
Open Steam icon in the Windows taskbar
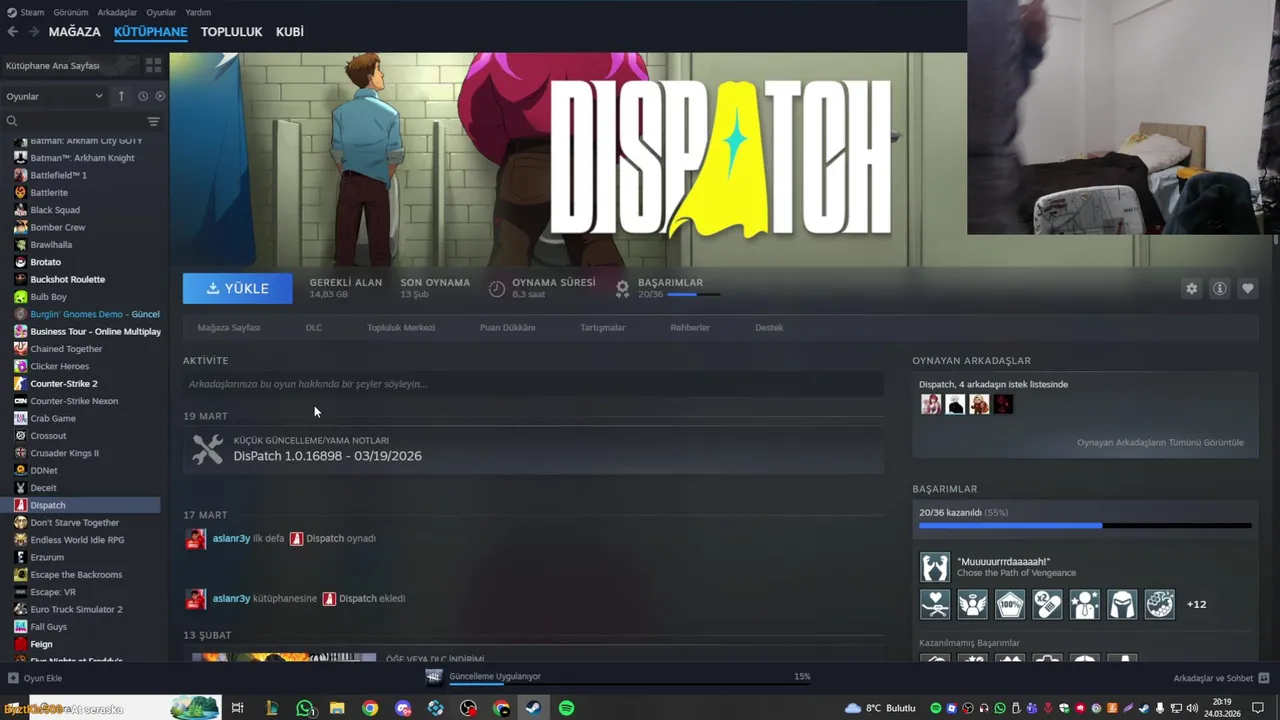pyautogui.click(x=534, y=708)
